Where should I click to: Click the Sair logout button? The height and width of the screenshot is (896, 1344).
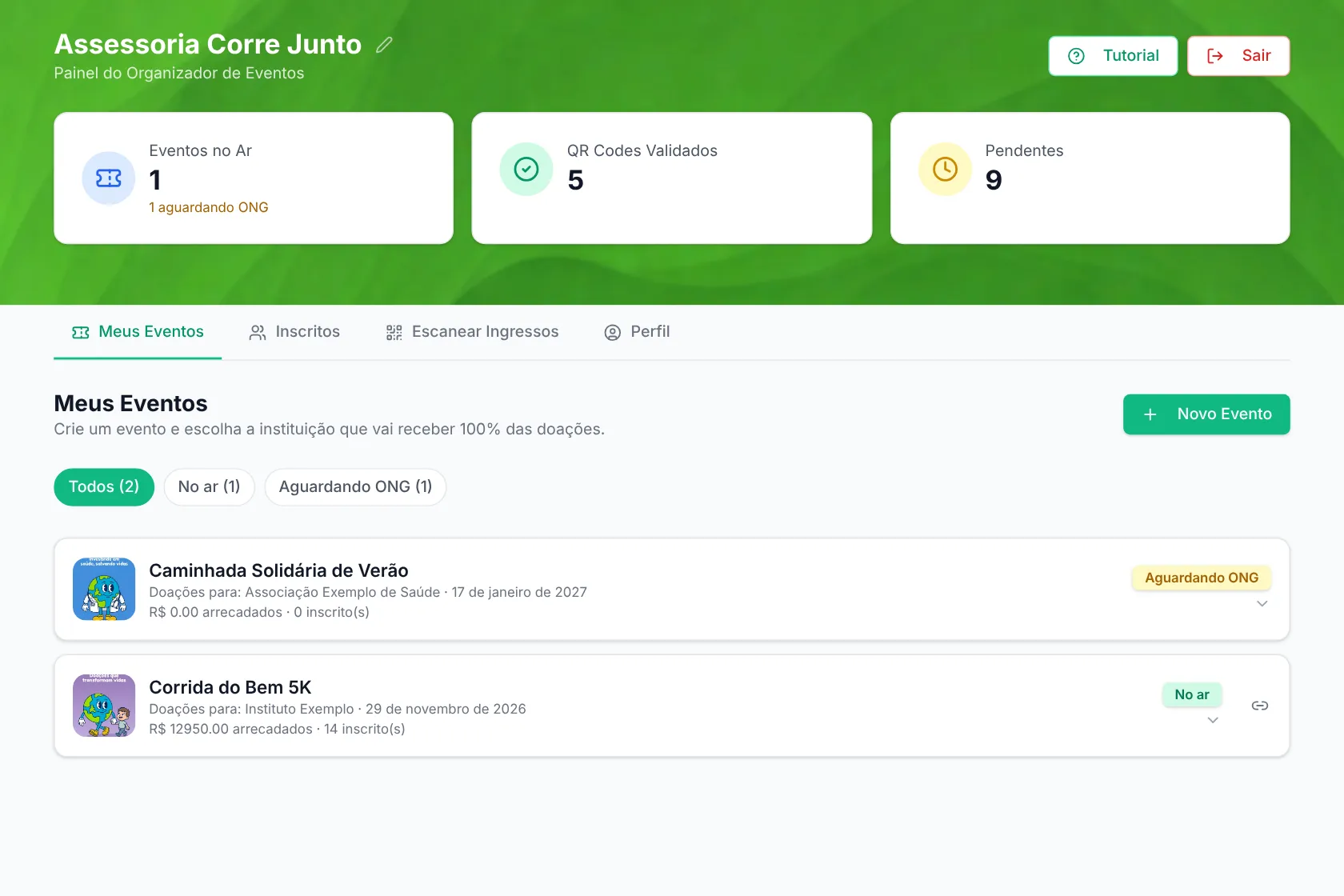point(1238,56)
